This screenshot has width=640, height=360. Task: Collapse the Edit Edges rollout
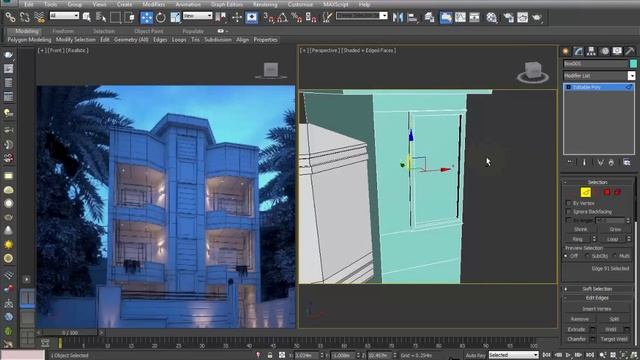coord(598,298)
